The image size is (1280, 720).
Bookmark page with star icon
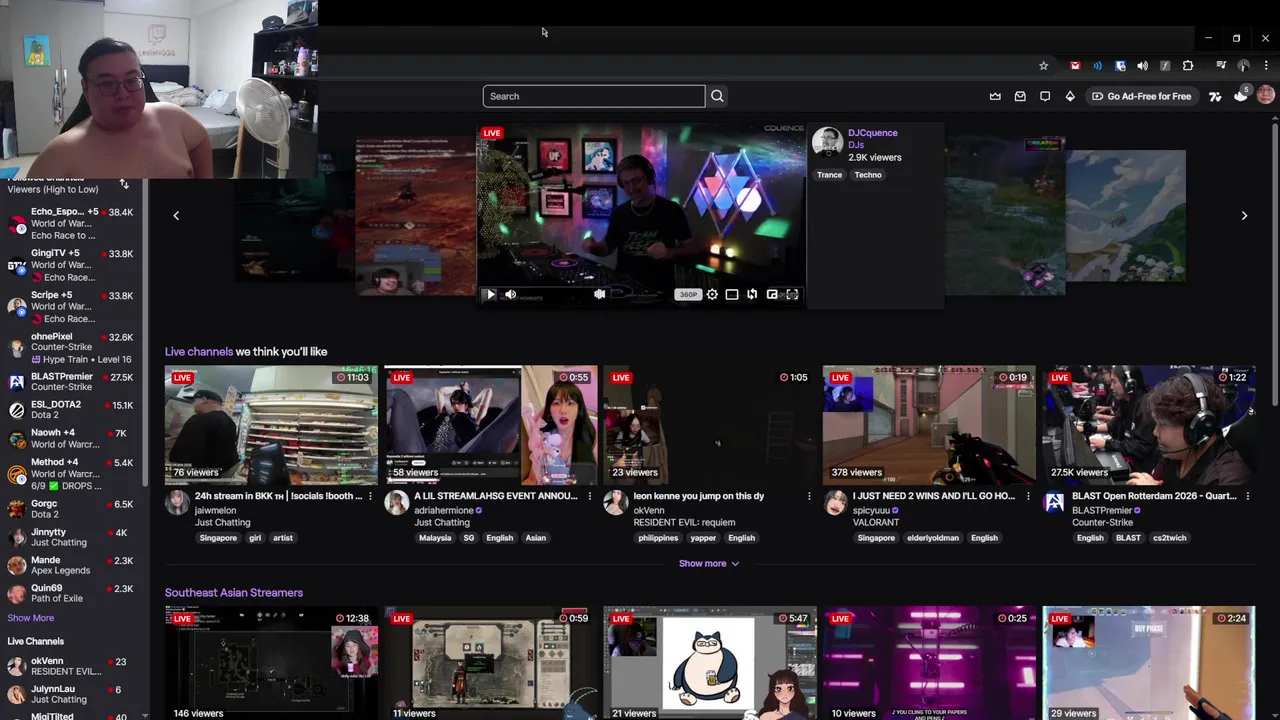click(1043, 66)
